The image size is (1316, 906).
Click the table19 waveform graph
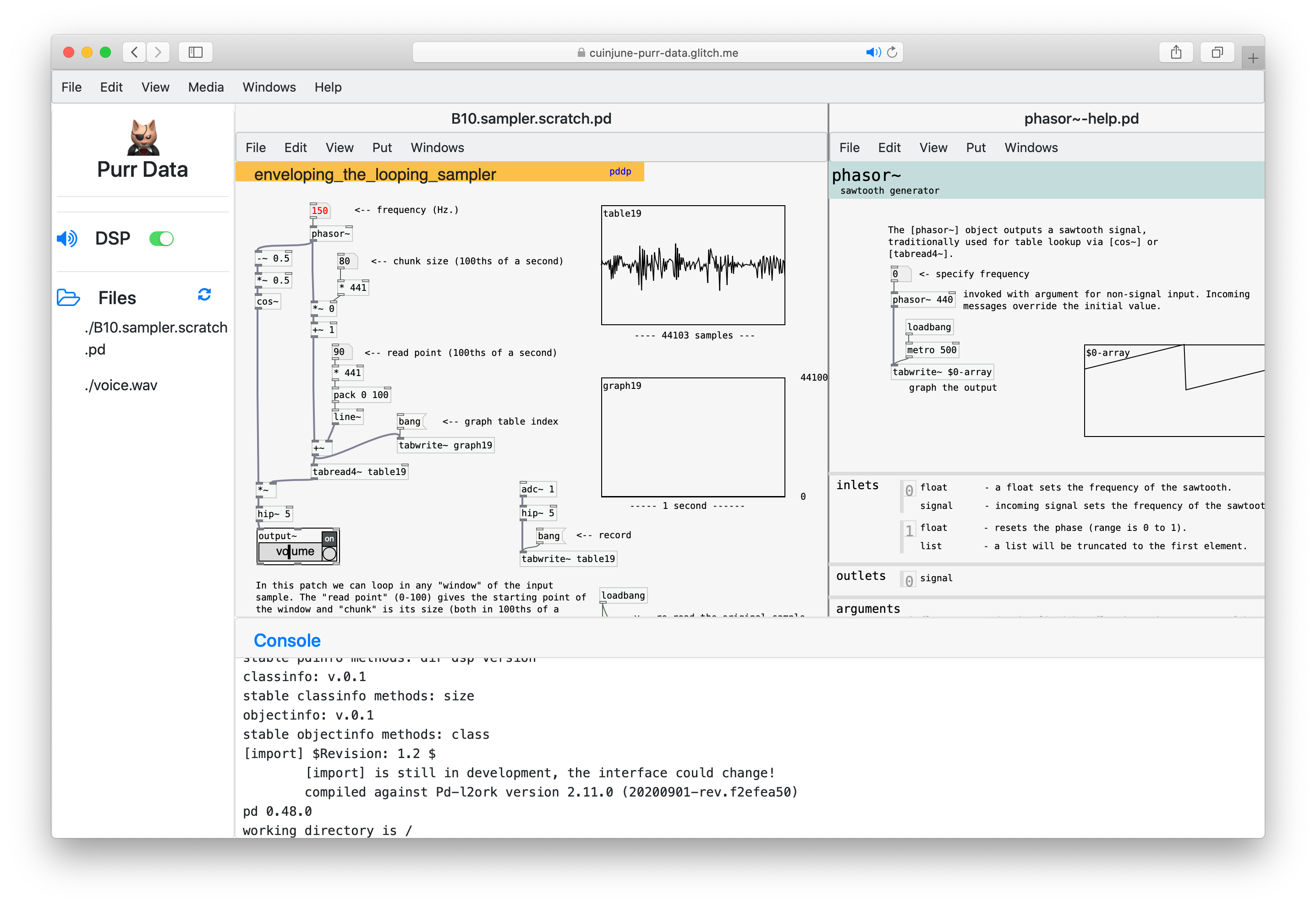tap(693, 265)
